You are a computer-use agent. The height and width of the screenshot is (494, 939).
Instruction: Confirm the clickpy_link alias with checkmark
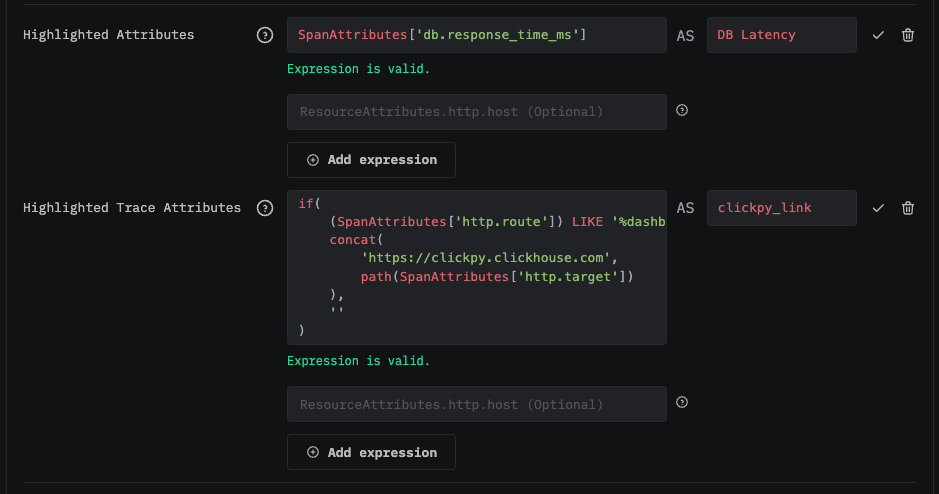pyautogui.click(x=878, y=208)
